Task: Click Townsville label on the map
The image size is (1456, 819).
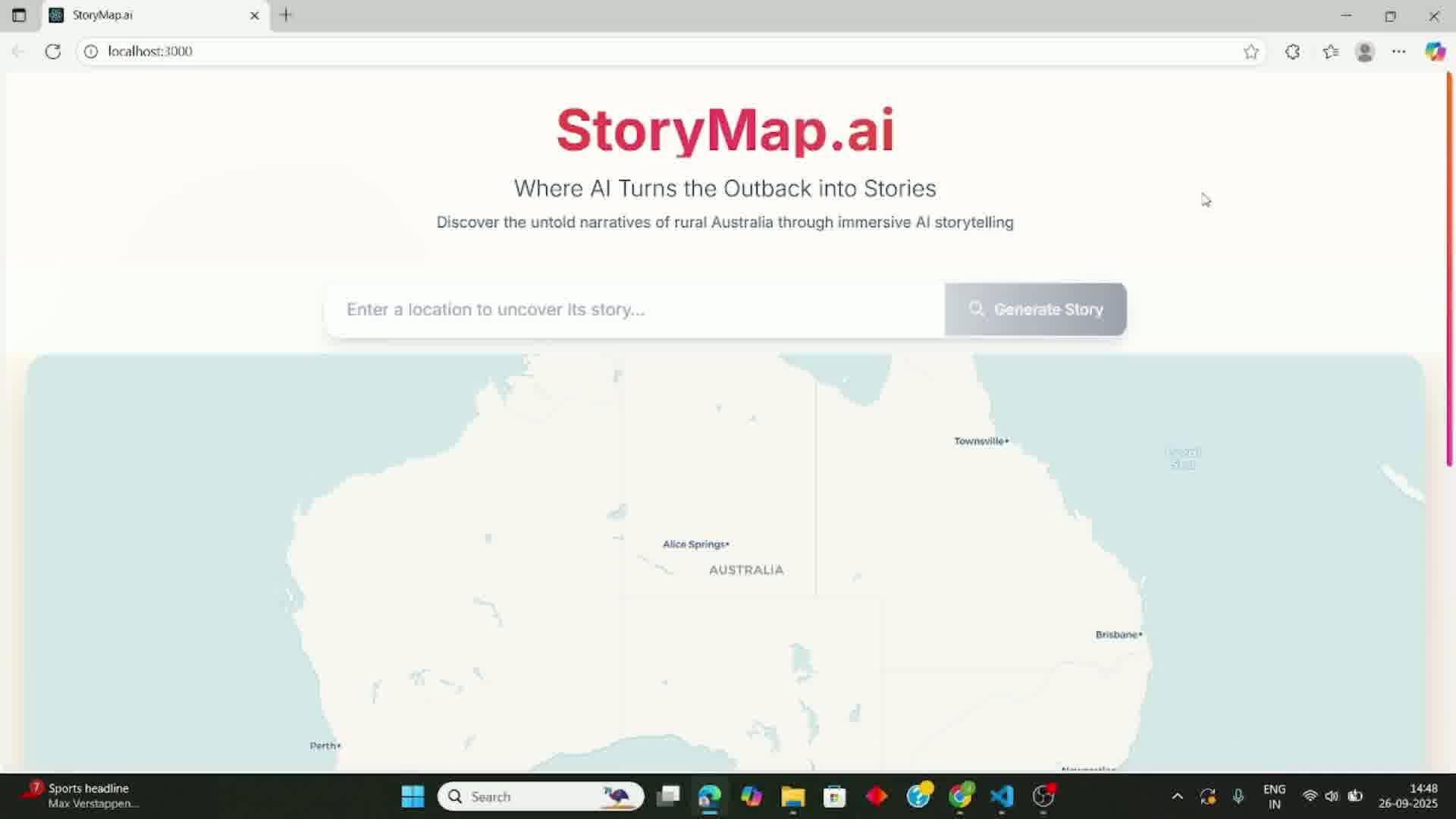Action: tap(979, 441)
